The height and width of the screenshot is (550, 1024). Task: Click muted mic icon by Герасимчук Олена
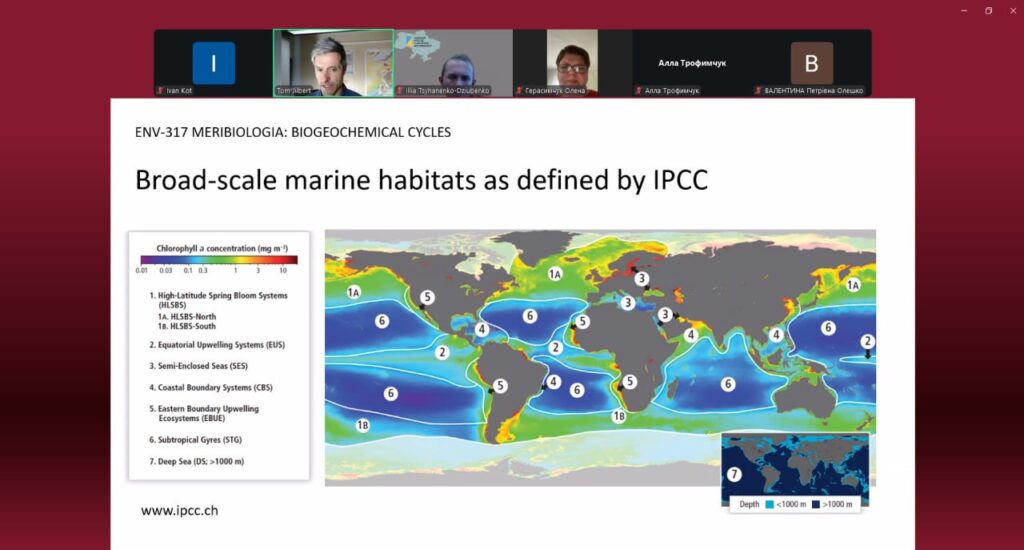tap(519, 91)
